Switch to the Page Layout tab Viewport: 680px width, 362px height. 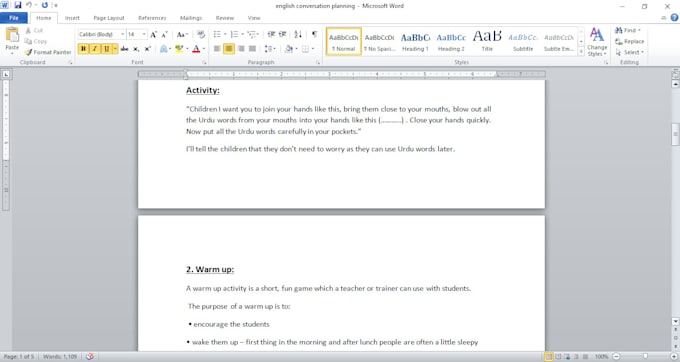109,18
